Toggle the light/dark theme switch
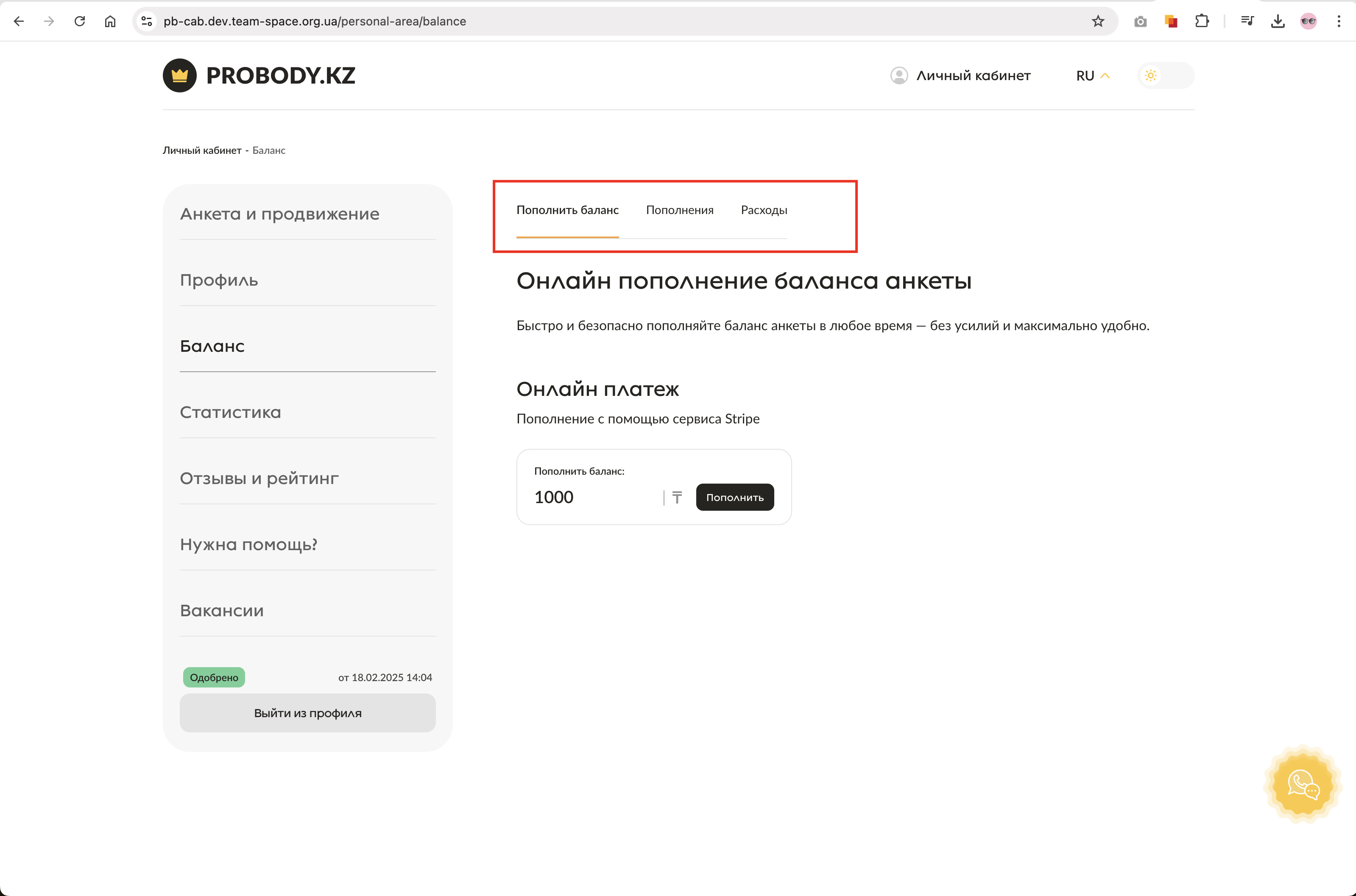The width and height of the screenshot is (1356, 896). pyautogui.click(x=1166, y=75)
